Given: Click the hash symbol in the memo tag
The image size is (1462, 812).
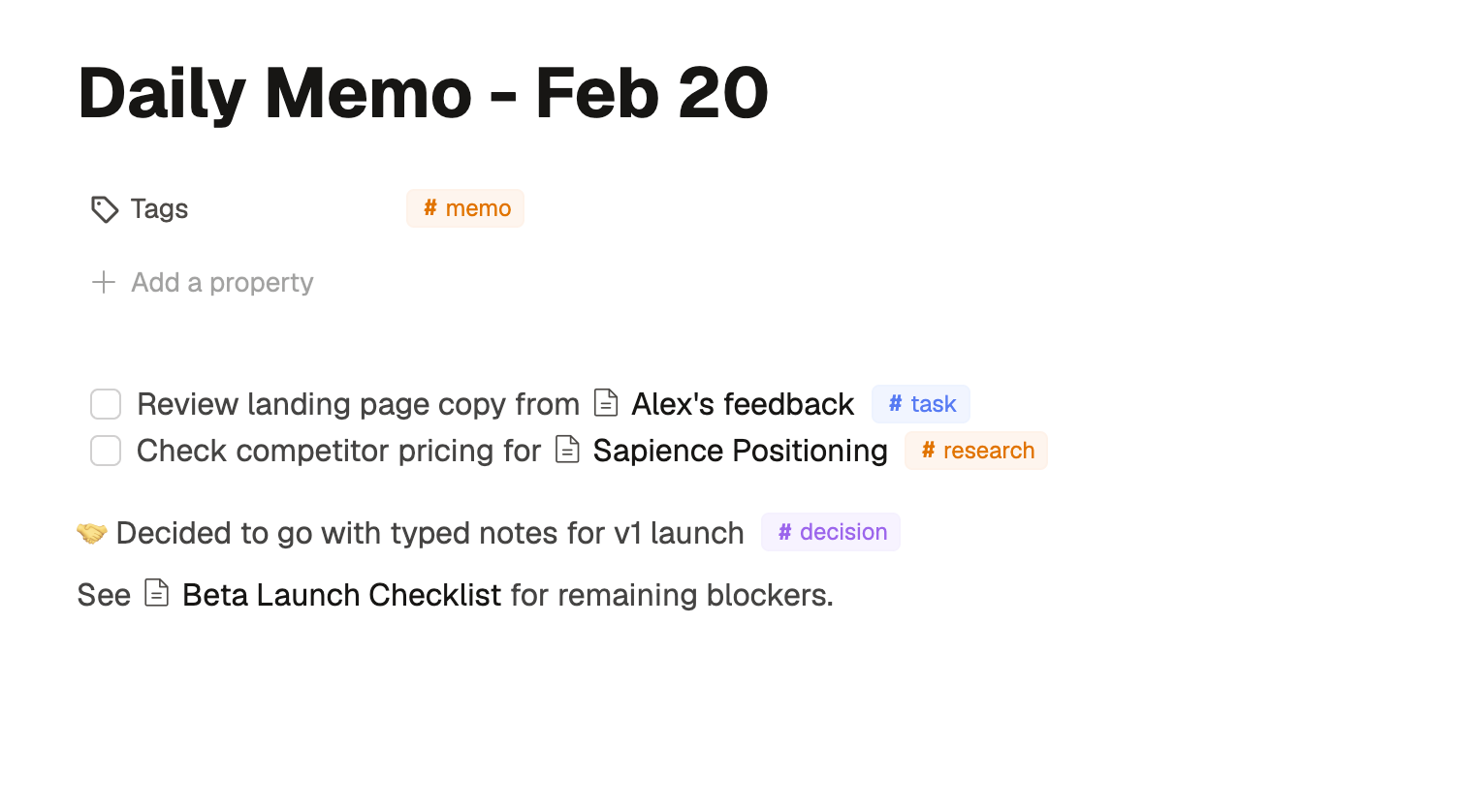Looking at the screenshot, I should [430, 207].
